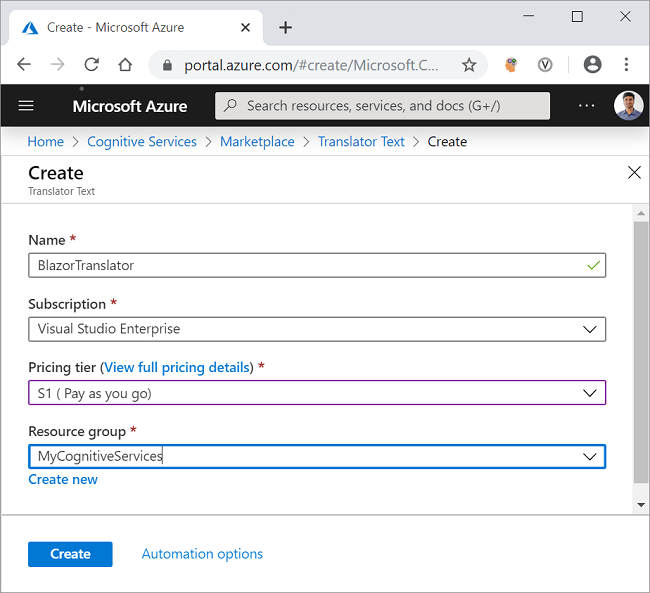
Task: Select the Create - Microsoft Azure tab
Action: [136, 27]
